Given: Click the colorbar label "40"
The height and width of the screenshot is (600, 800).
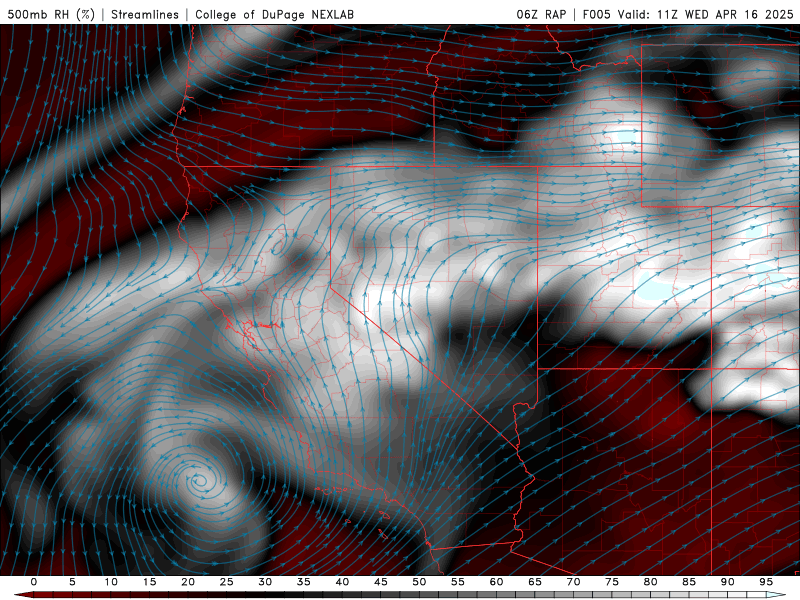Looking at the screenshot, I should [342, 582].
